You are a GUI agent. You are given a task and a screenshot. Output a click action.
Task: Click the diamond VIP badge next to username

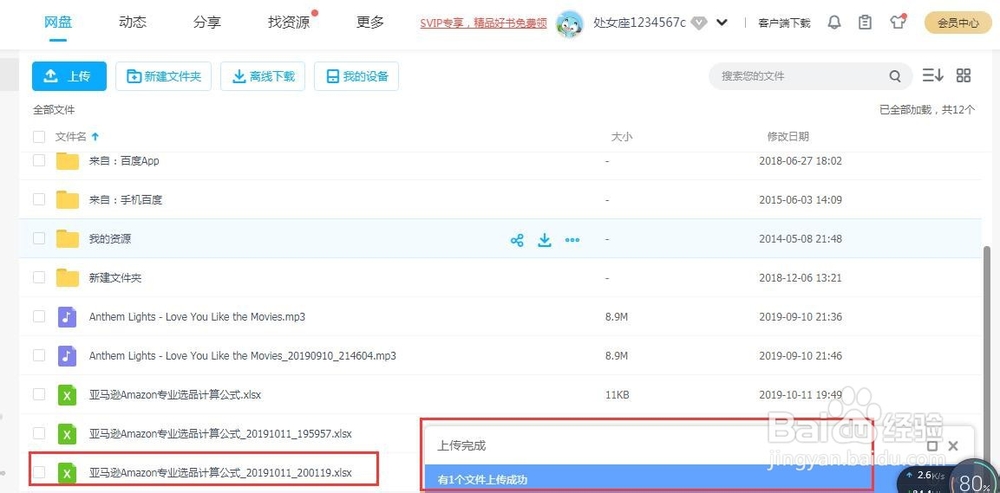699,23
